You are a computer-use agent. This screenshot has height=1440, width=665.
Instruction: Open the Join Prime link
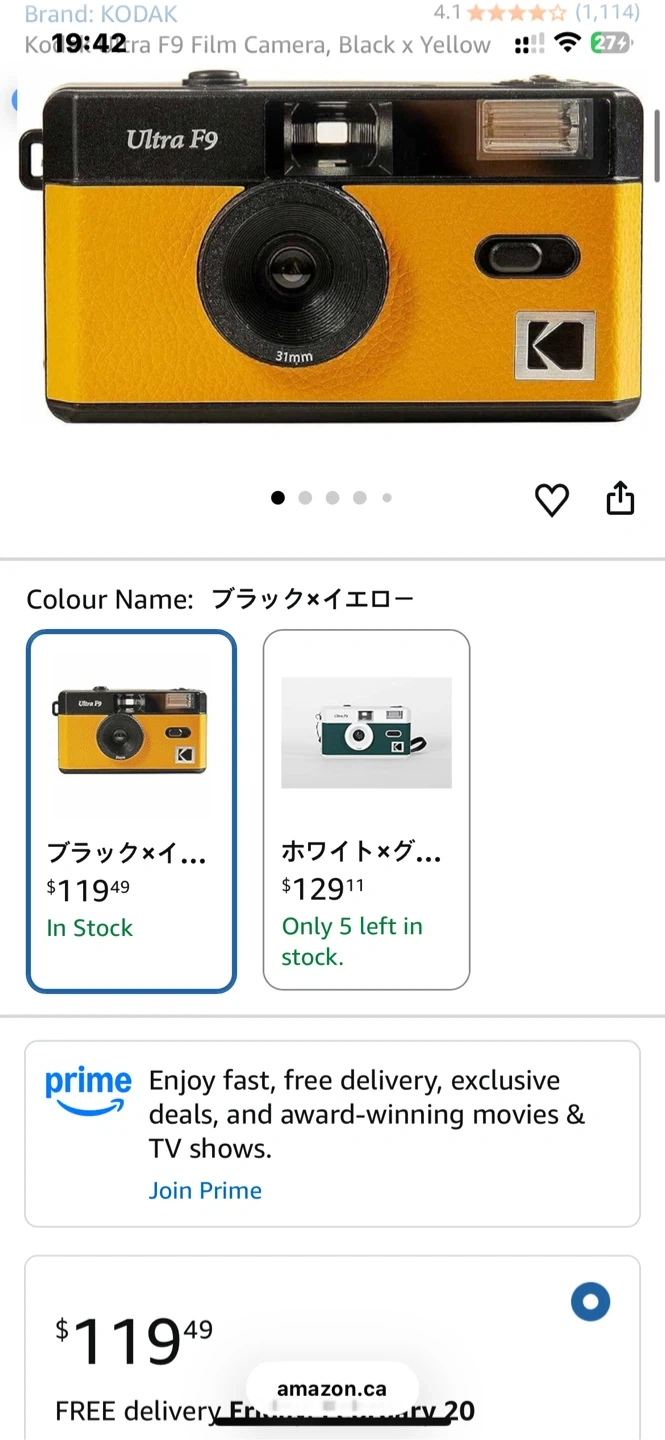[205, 1190]
